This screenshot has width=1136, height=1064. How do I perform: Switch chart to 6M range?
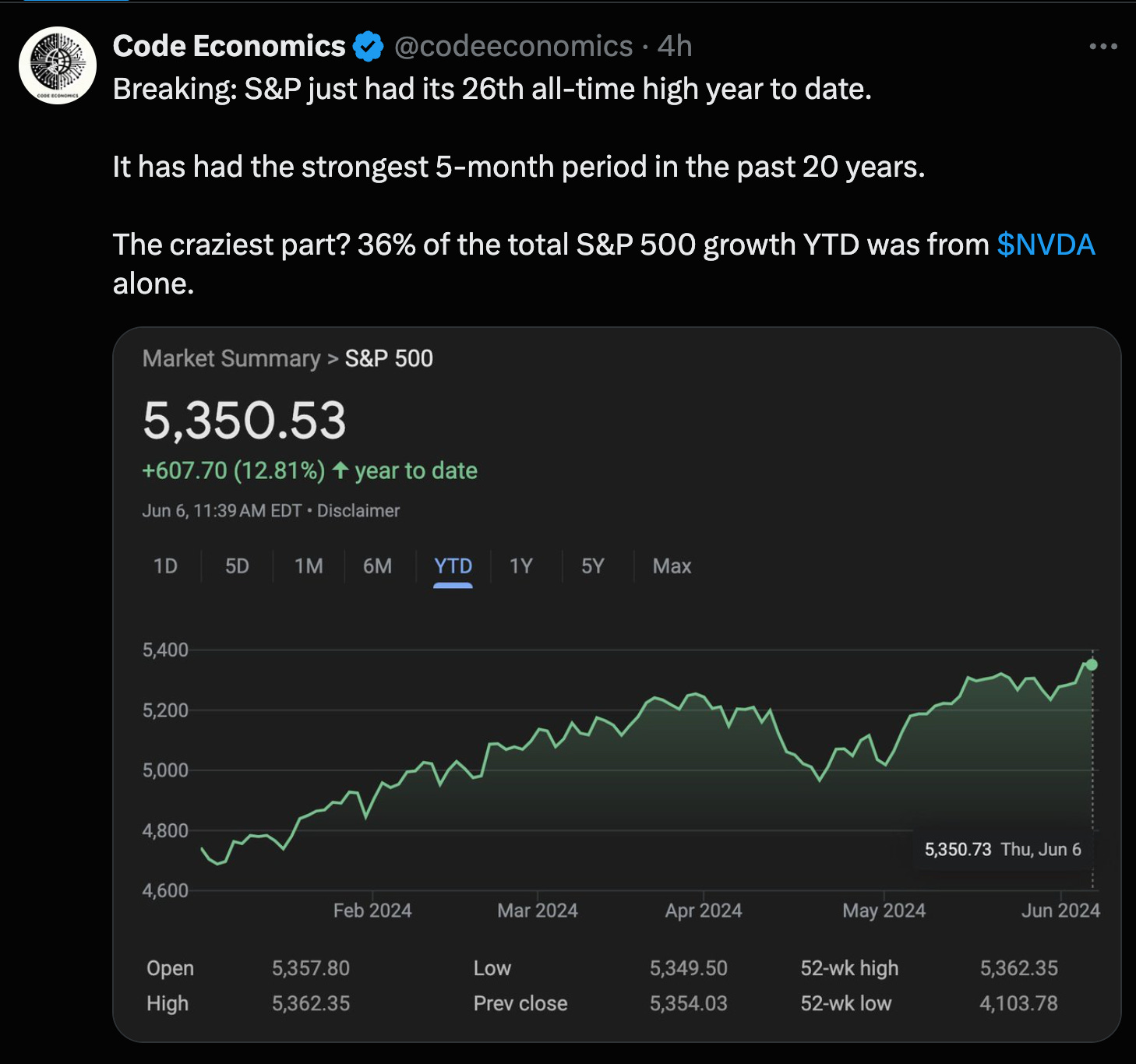(378, 566)
